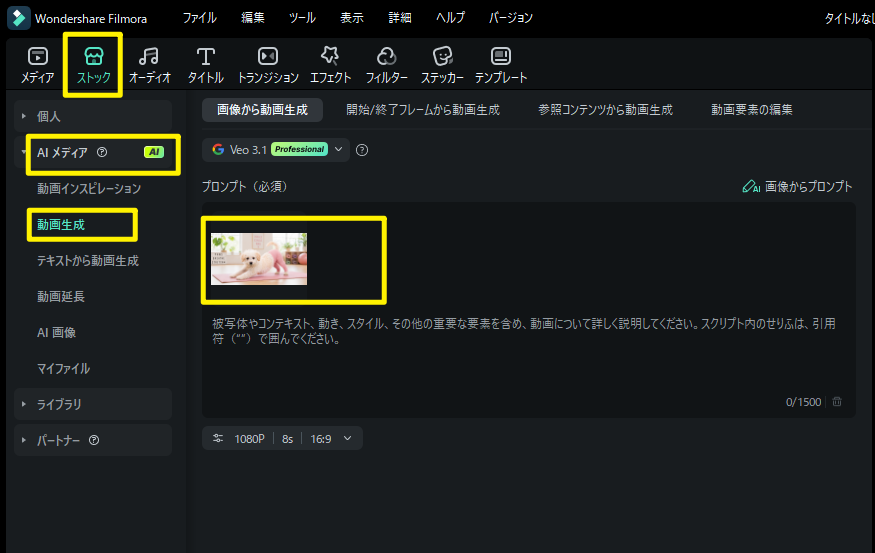Click the Wondershare Filmora logo icon
This screenshot has height=553, width=875.
pyautogui.click(x=18, y=18)
